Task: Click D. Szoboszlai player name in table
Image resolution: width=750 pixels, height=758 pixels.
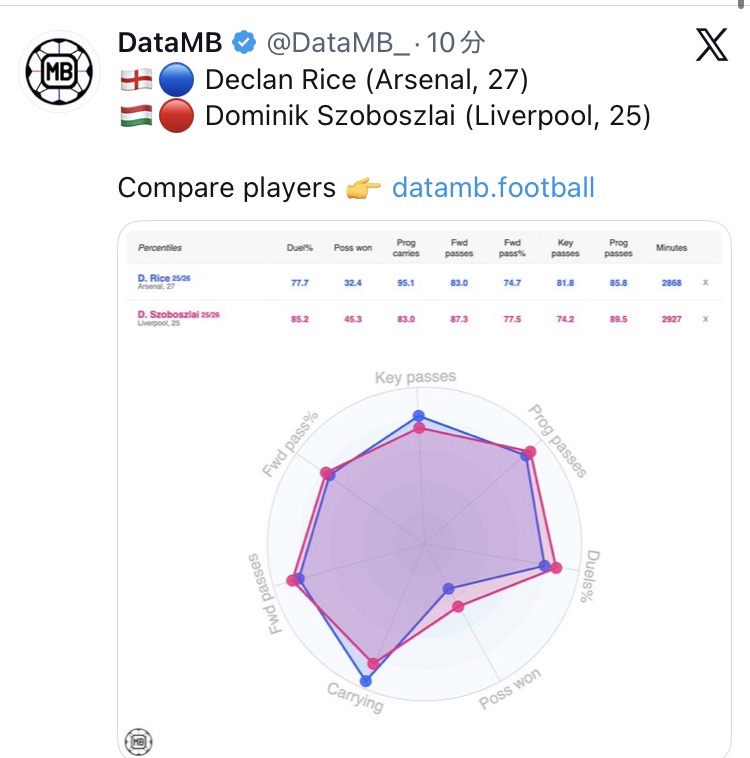Action: 171,315
